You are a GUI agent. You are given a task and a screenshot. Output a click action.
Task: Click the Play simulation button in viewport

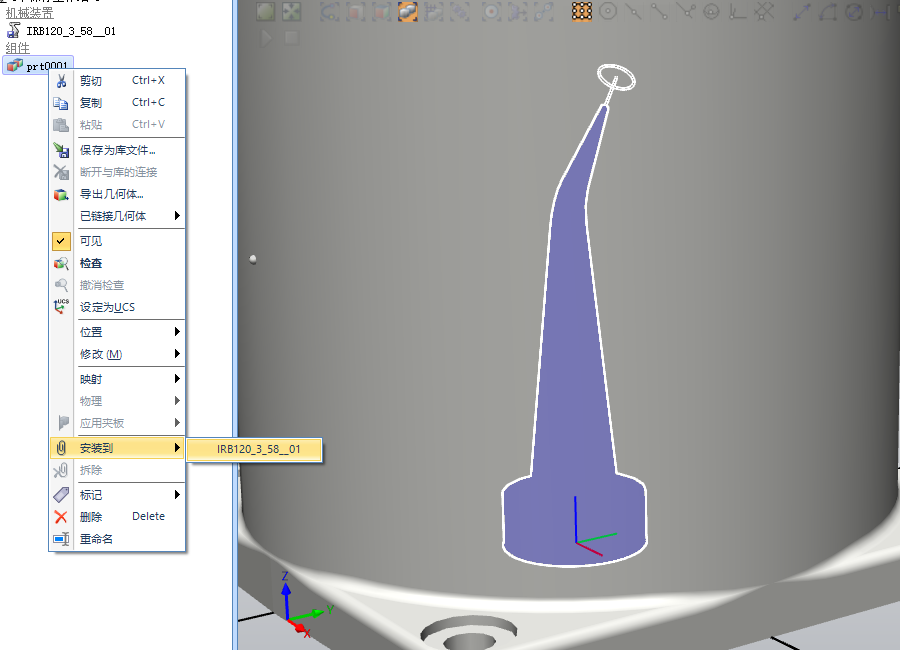(266, 38)
